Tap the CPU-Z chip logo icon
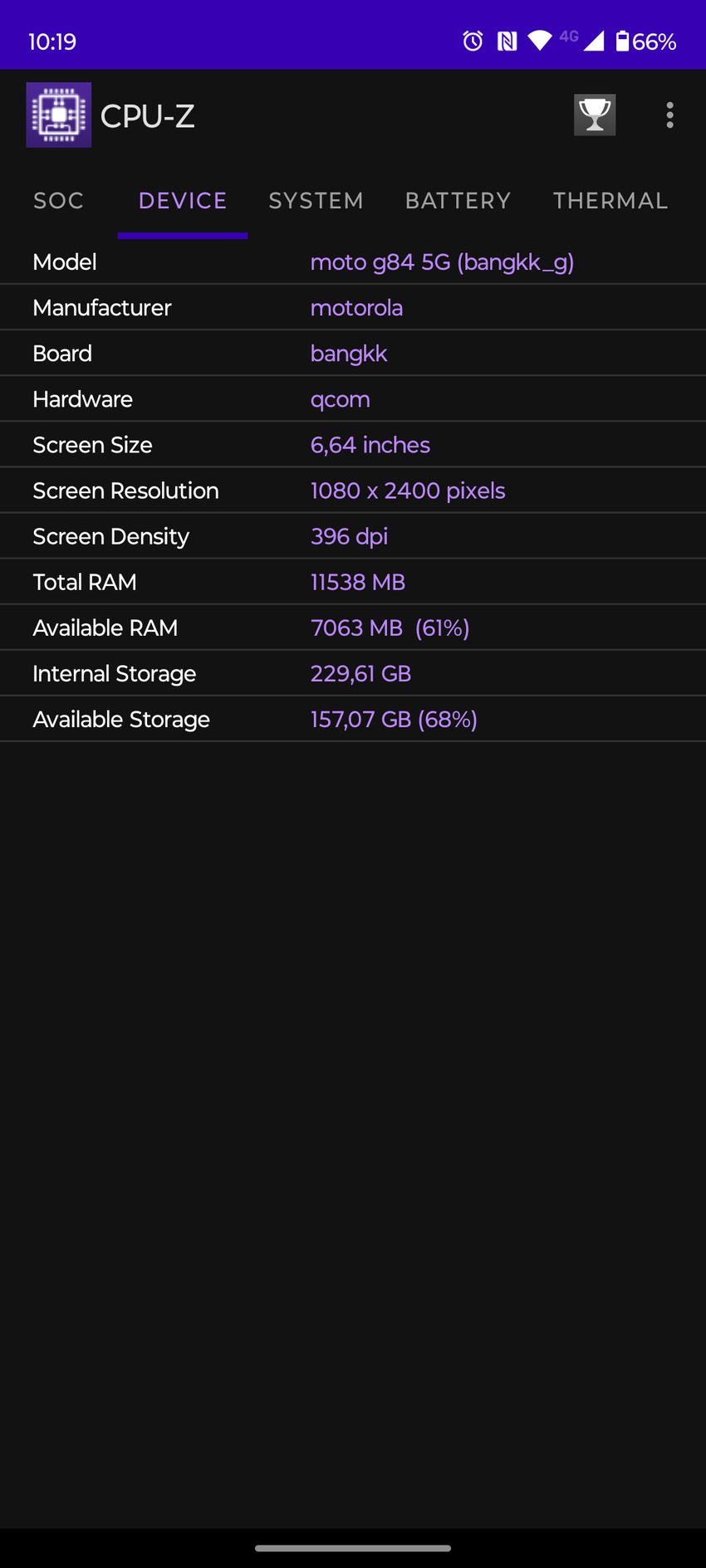Screen dimensions: 706x1568 point(59,115)
